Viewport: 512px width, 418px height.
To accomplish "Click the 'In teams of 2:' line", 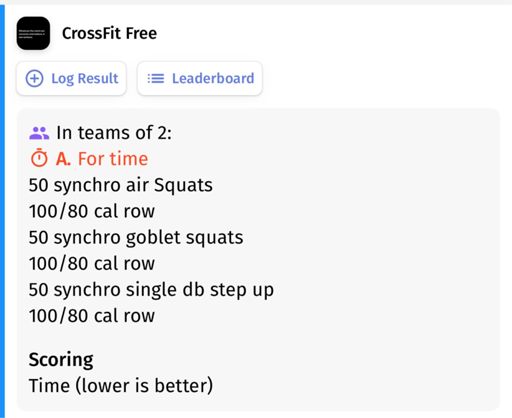I will point(114,133).
